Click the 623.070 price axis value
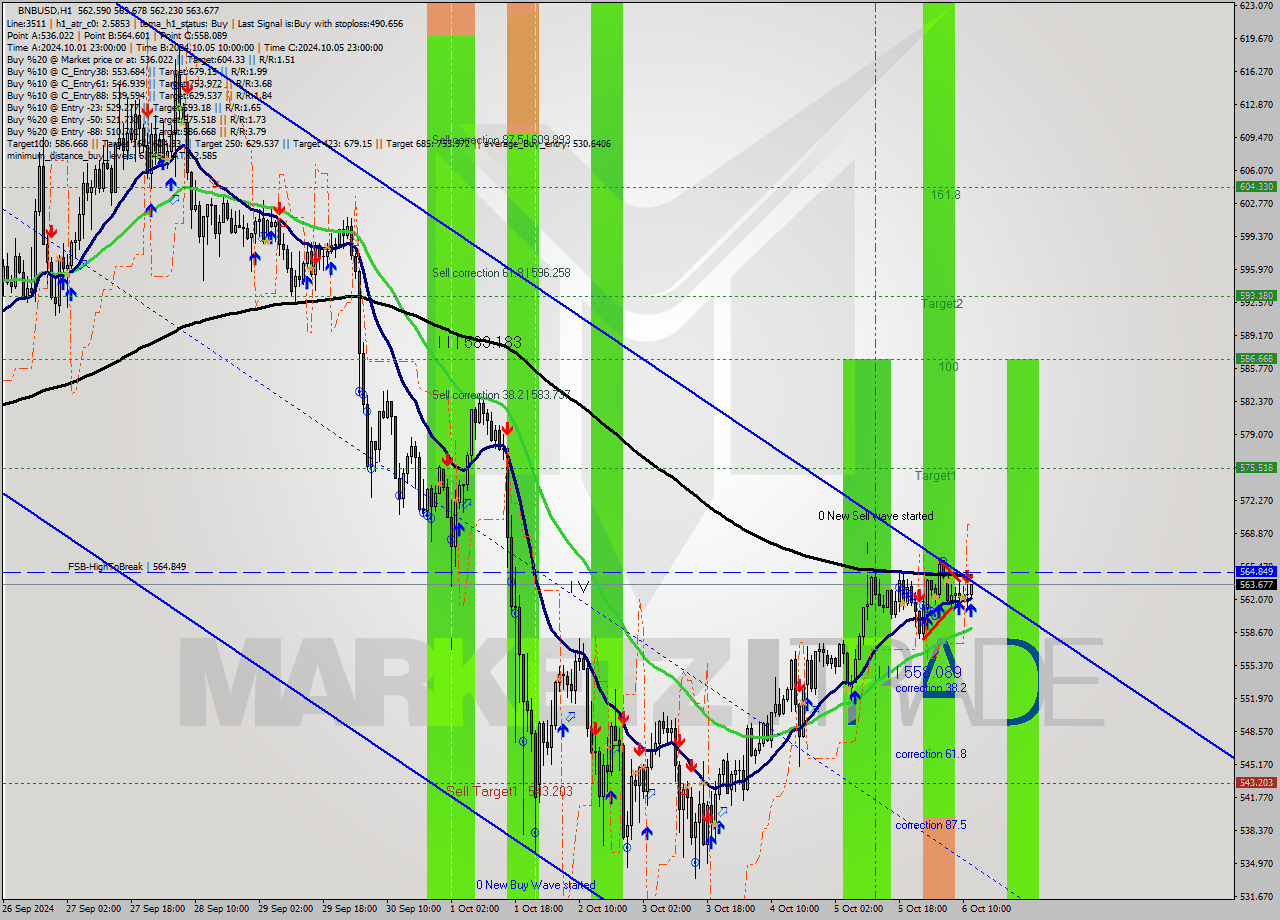The height and width of the screenshot is (920, 1280). point(1256,6)
